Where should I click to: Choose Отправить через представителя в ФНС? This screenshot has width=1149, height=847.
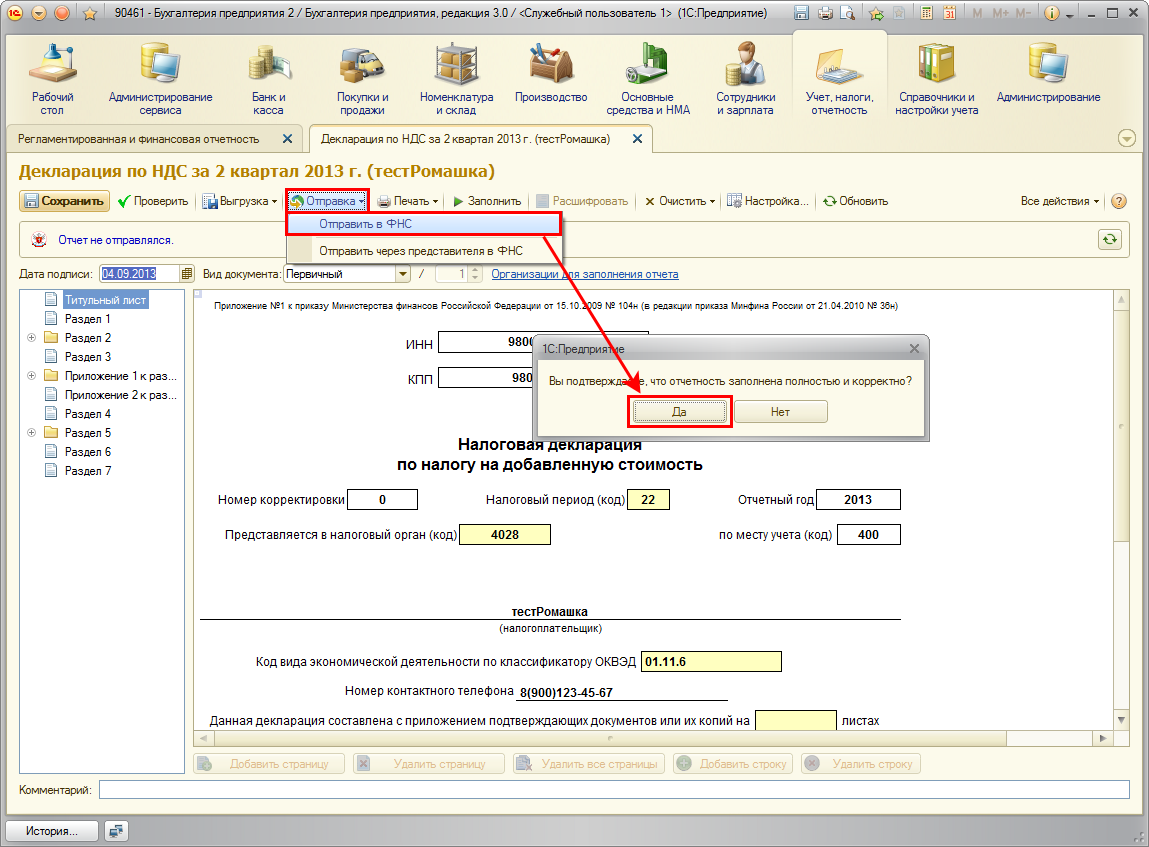(x=424, y=251)
